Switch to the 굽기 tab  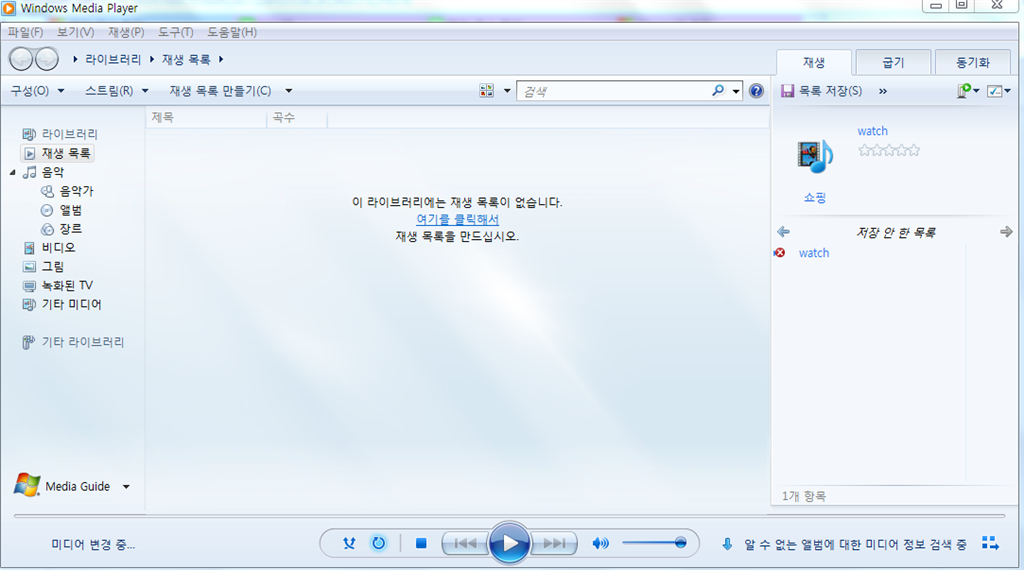(893, 63)
